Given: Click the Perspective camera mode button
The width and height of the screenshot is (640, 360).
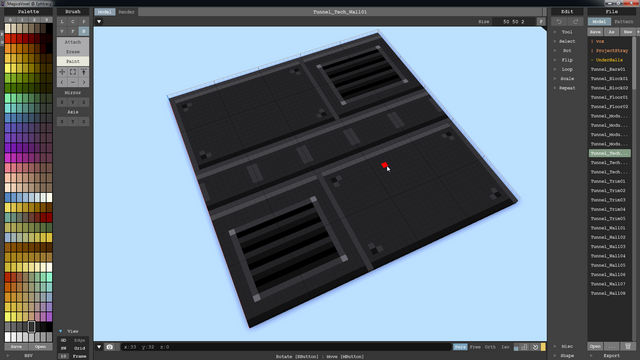Looking at the screenshot, I should (x=460, y=347).
